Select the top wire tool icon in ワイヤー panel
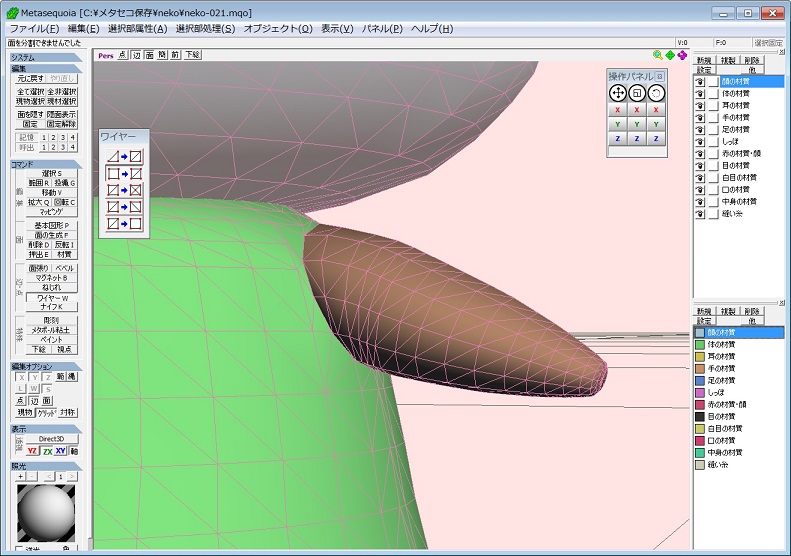The height and width of the screenshot is (556, 791). pyautogui.click(x=125, y=155)
